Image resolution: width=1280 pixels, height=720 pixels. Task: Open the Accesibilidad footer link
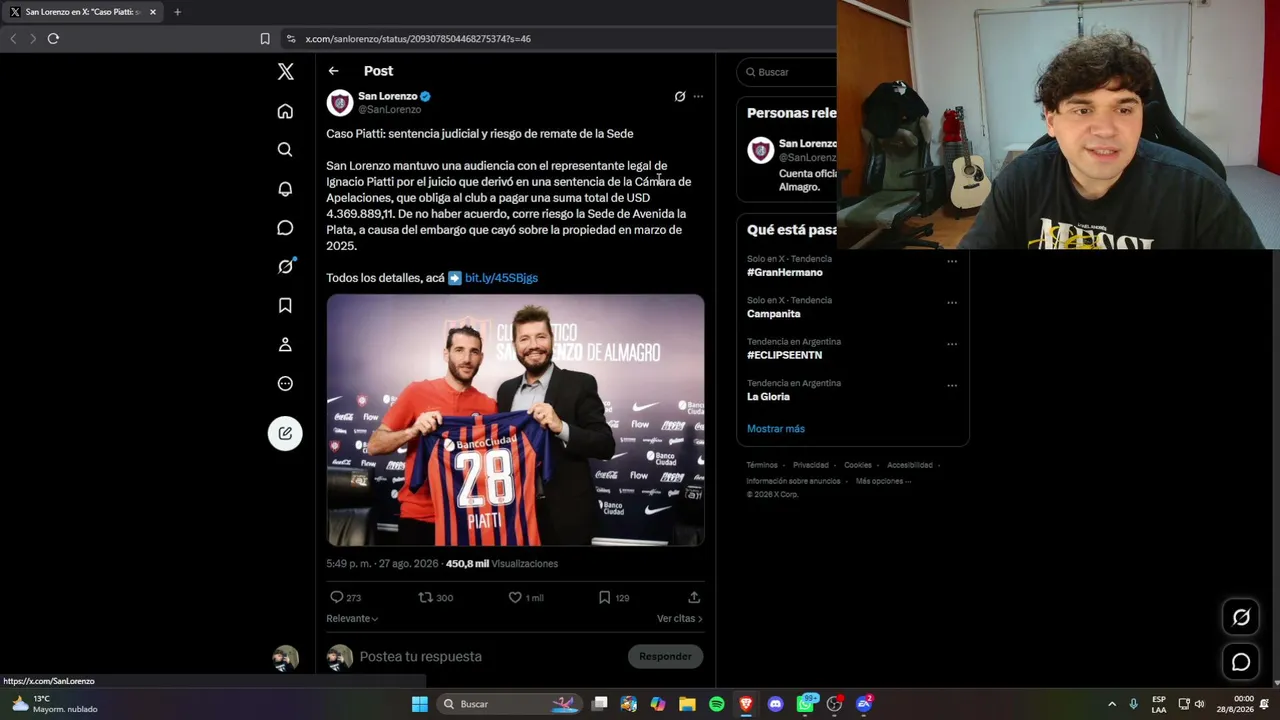click(x=910, y=465)
